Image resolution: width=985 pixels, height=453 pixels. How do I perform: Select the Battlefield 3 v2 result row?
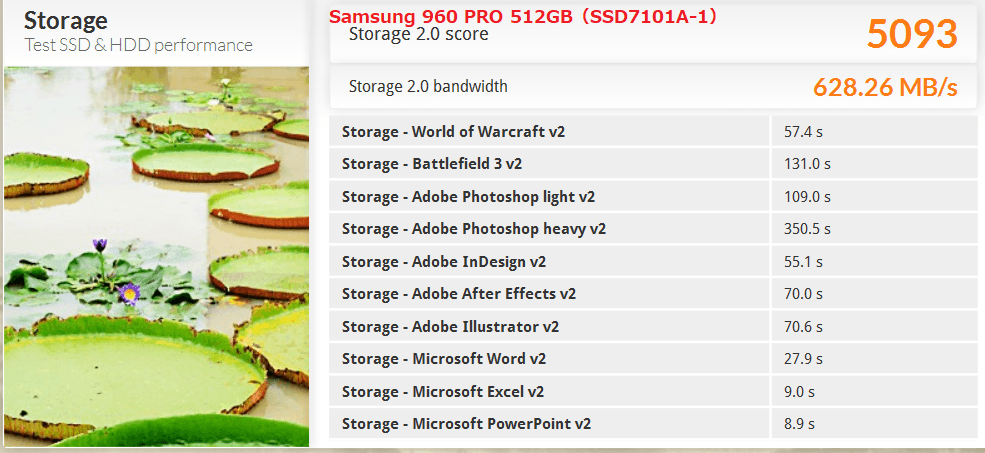[653, 164]
